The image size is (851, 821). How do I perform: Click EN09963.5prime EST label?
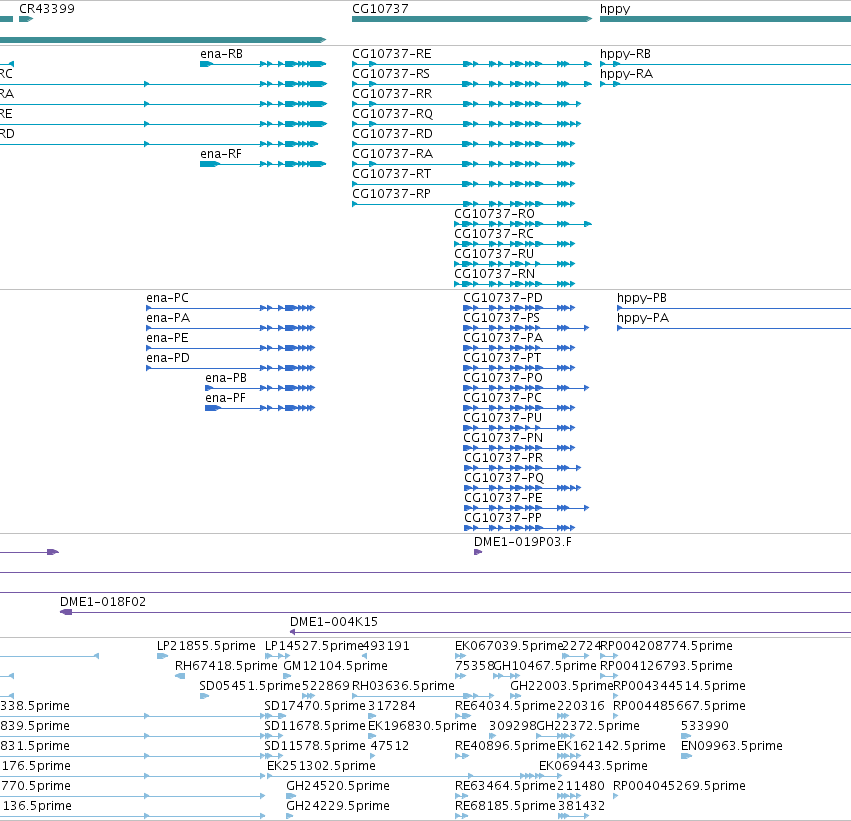click(x=732, y=747)
